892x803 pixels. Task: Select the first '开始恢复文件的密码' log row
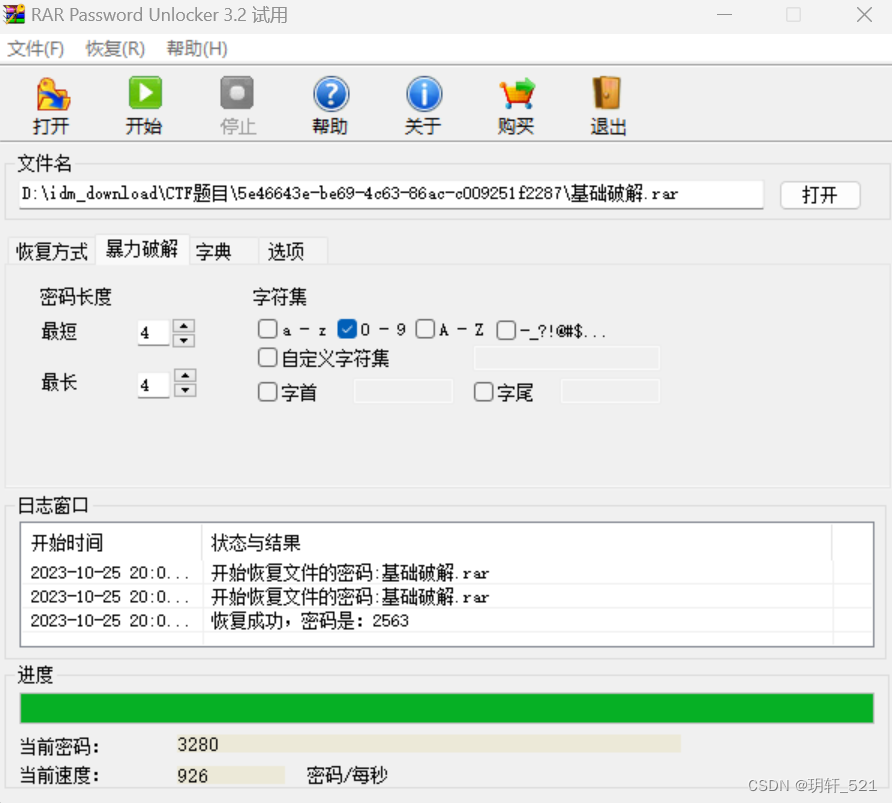click(x=447, y=573)
